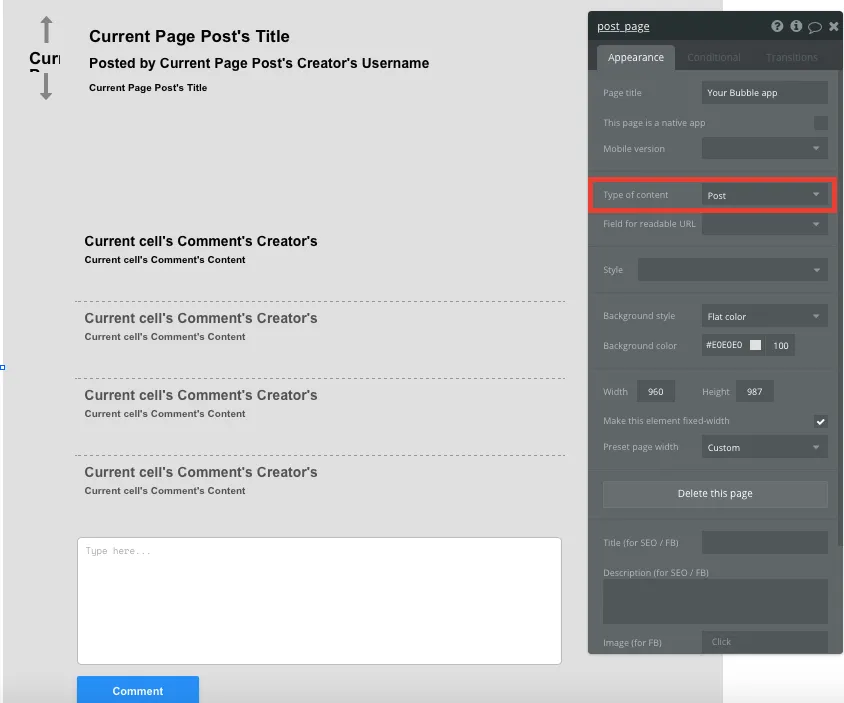The width and height of the screenshot is (844, 703).
Task: Switch to the Transitions tab
Action: (x=791, y=58)
